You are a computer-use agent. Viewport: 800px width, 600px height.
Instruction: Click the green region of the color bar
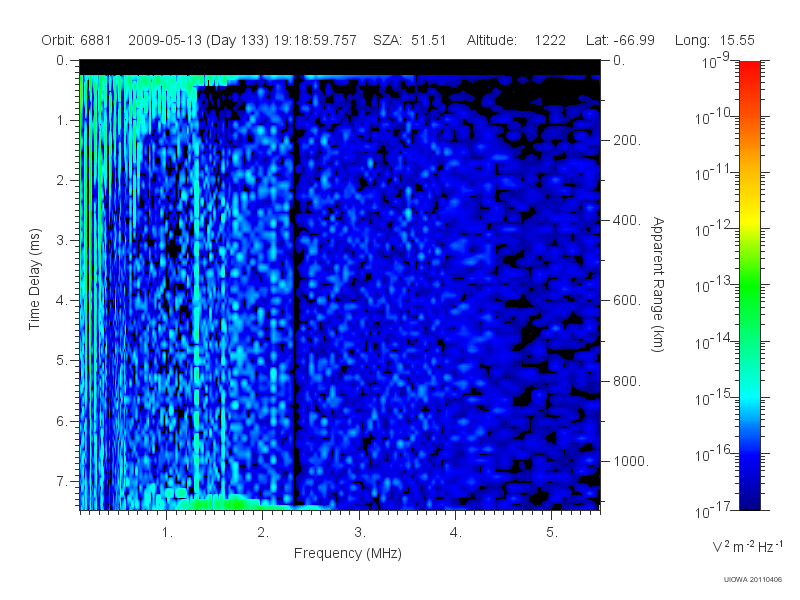749,296
